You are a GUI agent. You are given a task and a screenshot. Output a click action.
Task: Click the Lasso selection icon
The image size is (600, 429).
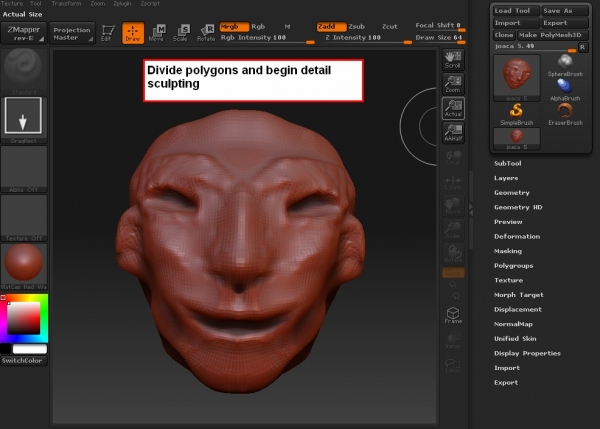pos(453,365)
